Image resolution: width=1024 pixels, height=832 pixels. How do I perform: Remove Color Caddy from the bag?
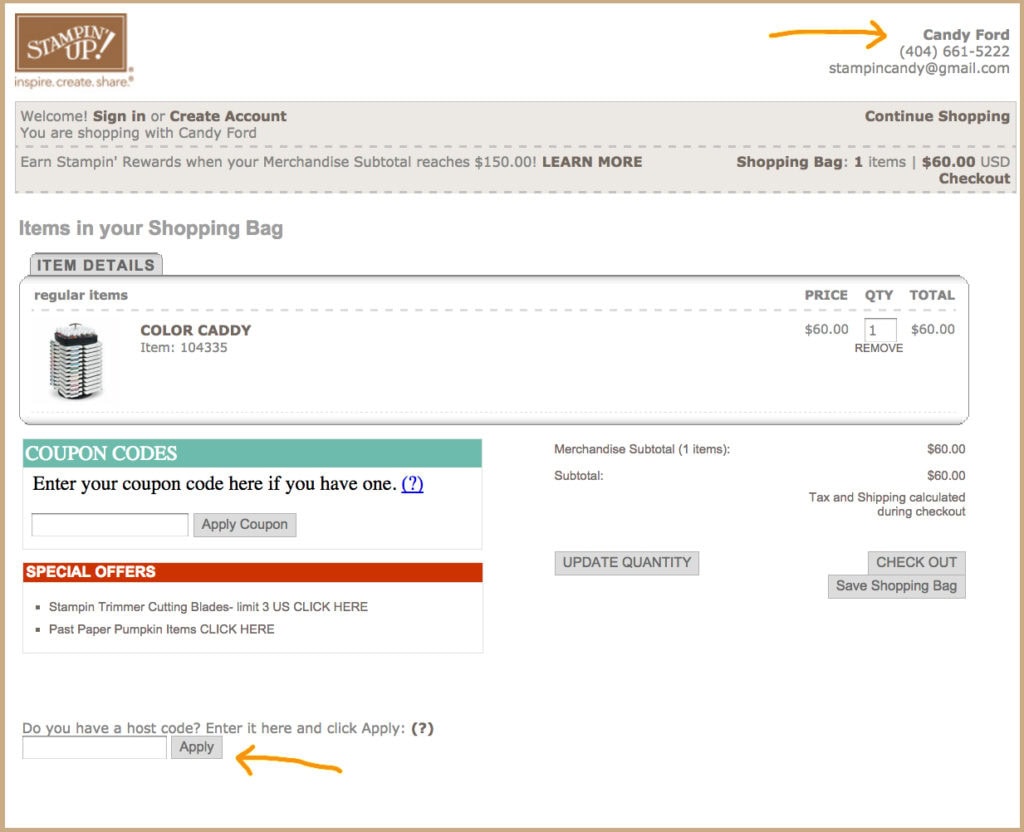(x=878, y=348)
